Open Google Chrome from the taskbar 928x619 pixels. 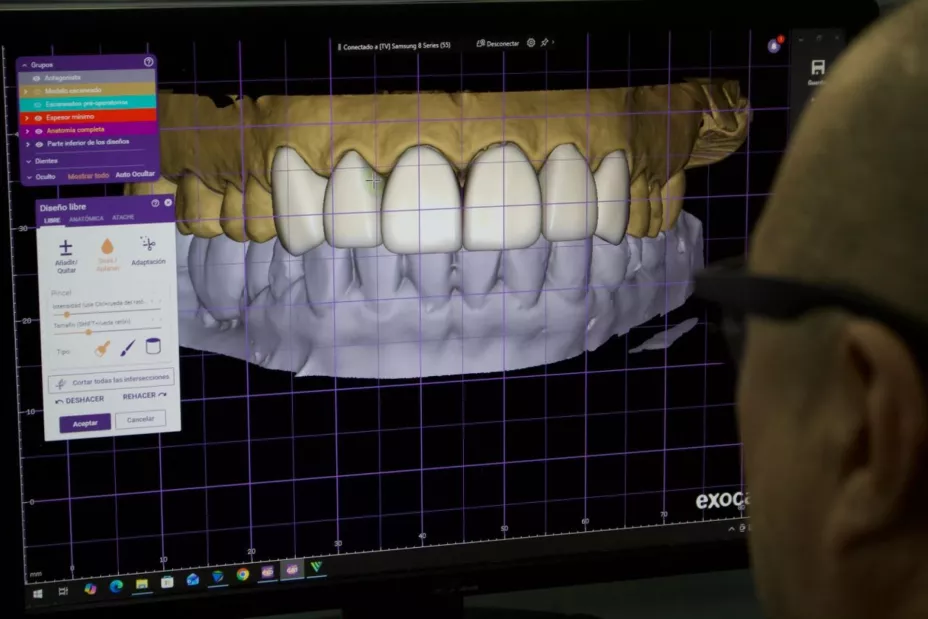242,574
